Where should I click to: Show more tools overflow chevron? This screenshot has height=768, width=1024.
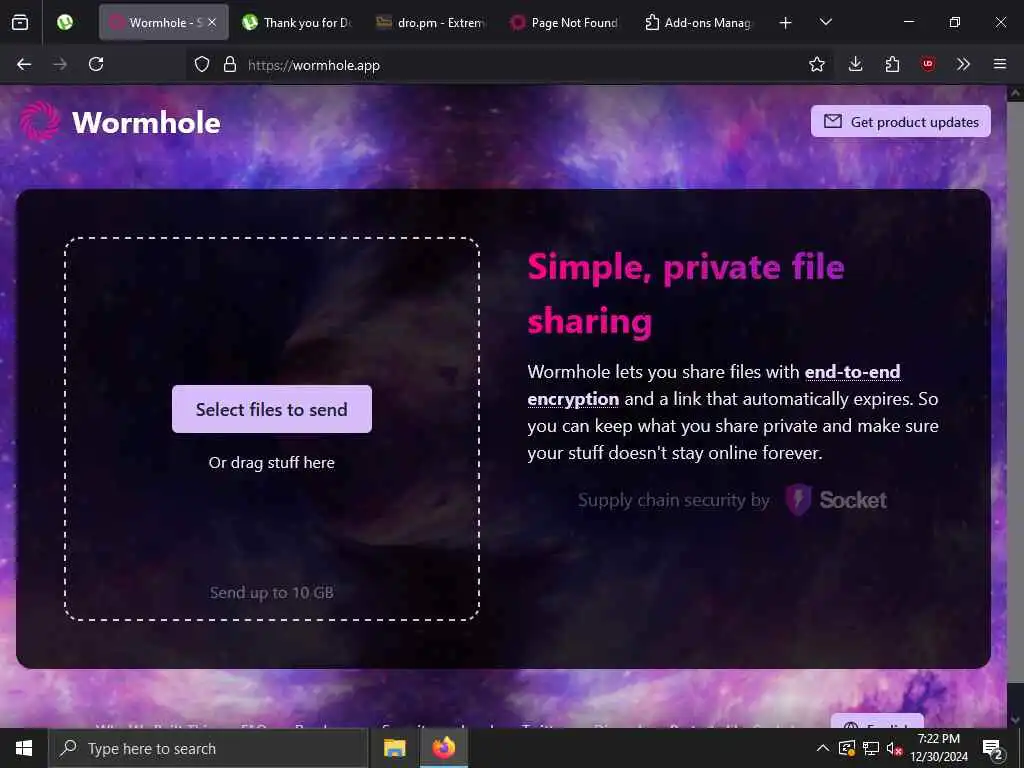point(963,65)
